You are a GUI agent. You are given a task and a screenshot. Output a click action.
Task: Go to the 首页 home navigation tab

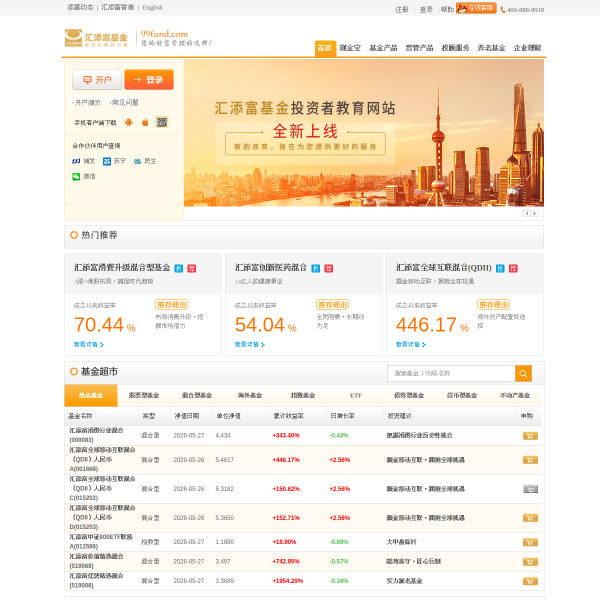tap(325, 48)
